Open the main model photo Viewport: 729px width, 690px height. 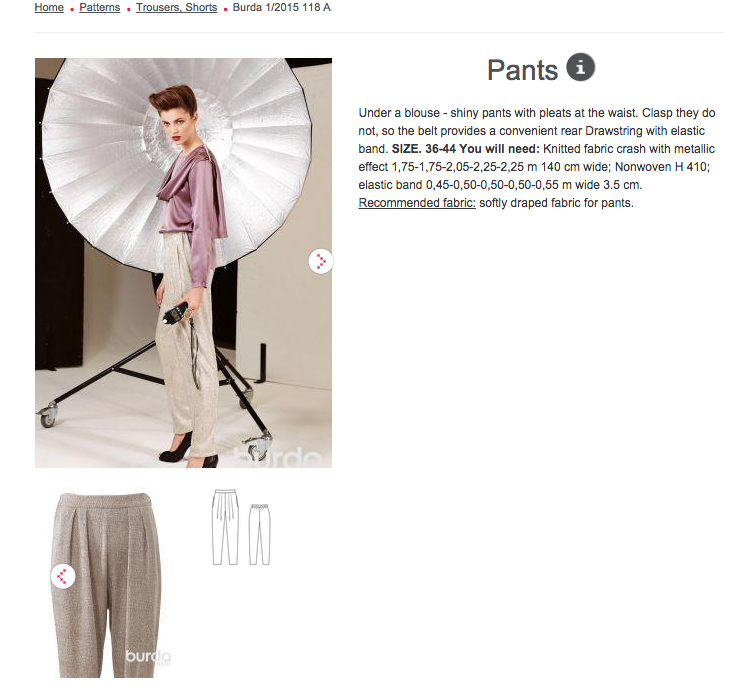(183, 263)
